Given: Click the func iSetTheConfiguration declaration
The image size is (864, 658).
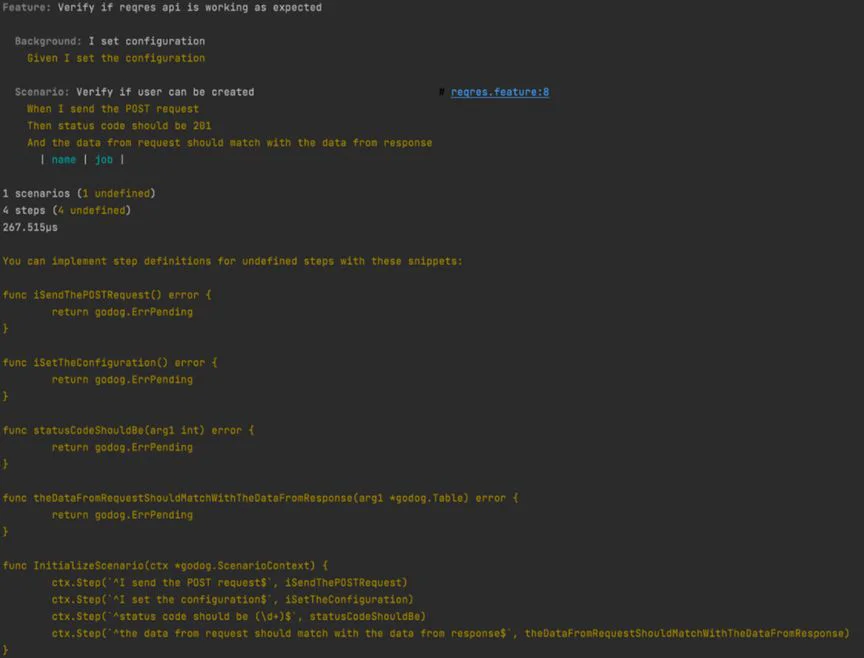Looking at the screenshot, I should pos(110,363).
